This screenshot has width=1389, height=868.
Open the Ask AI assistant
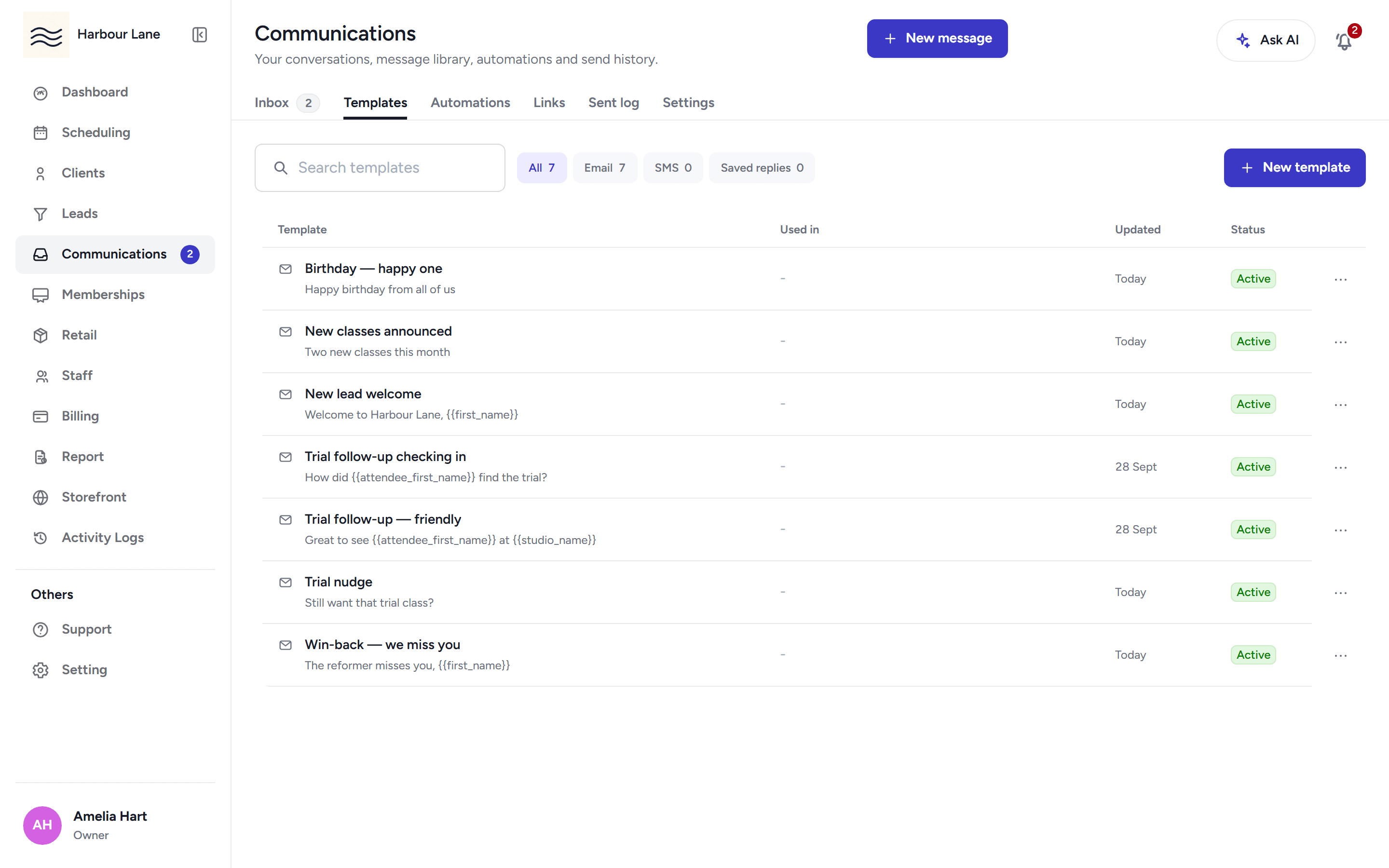pos(1265,40)
